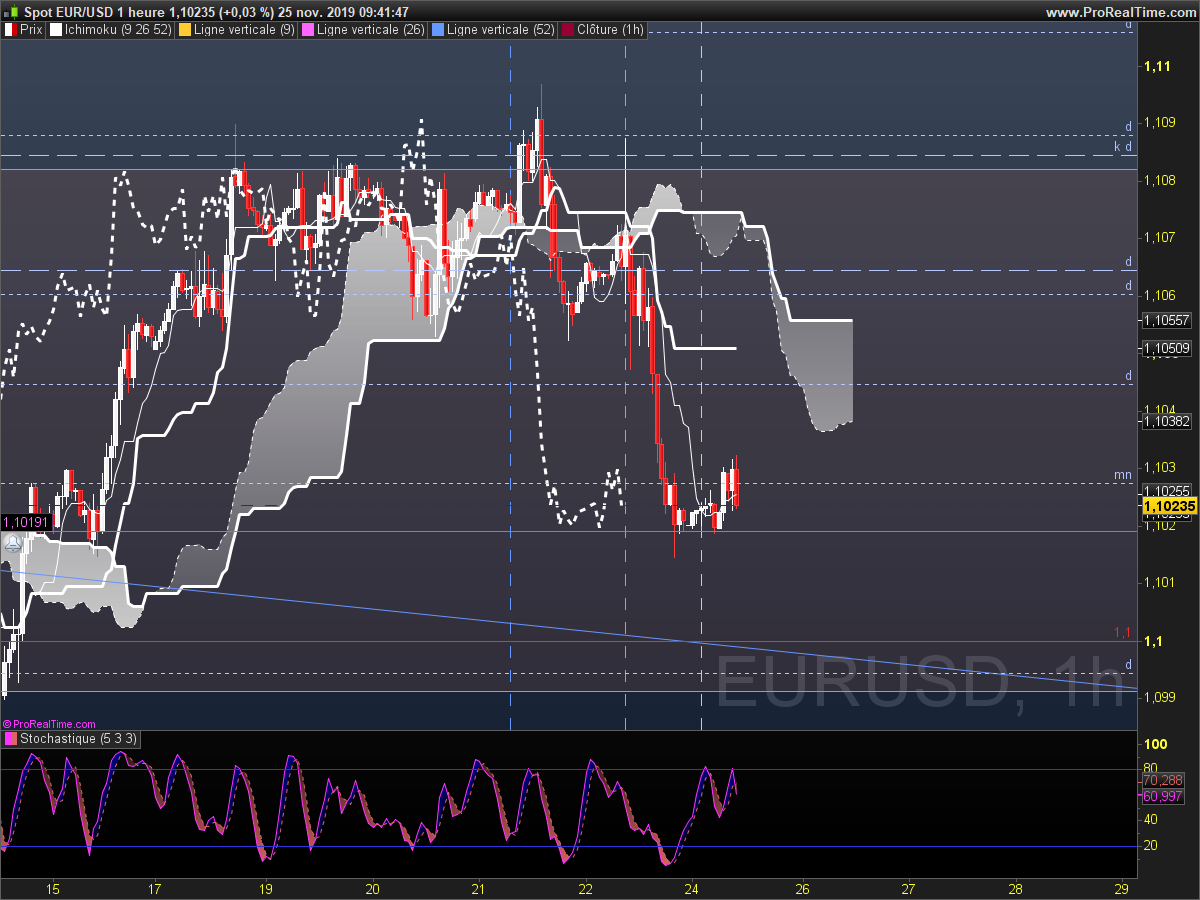The image size is (1200, 900).
Task: Click the 1,099 price axis label
Action: point(1161,697)
